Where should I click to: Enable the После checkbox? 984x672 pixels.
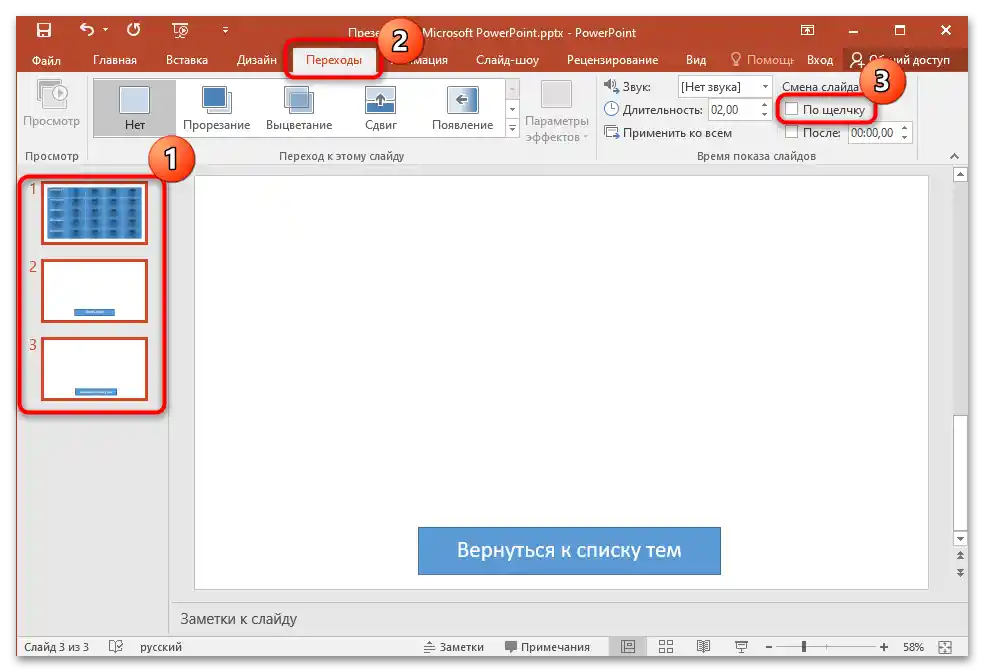click(791, 132)
